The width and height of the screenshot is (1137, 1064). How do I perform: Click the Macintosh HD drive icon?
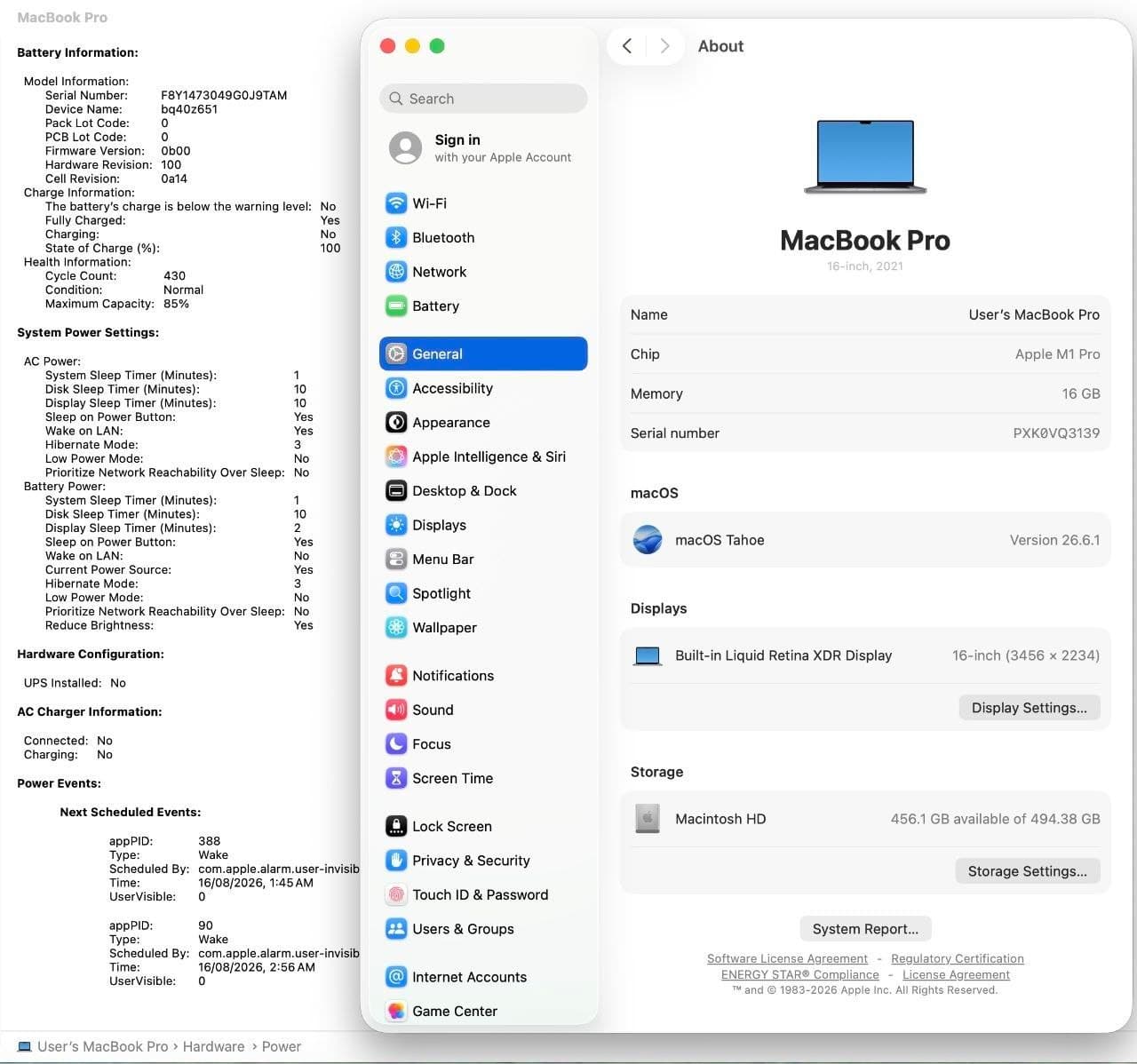coord(648,819)
